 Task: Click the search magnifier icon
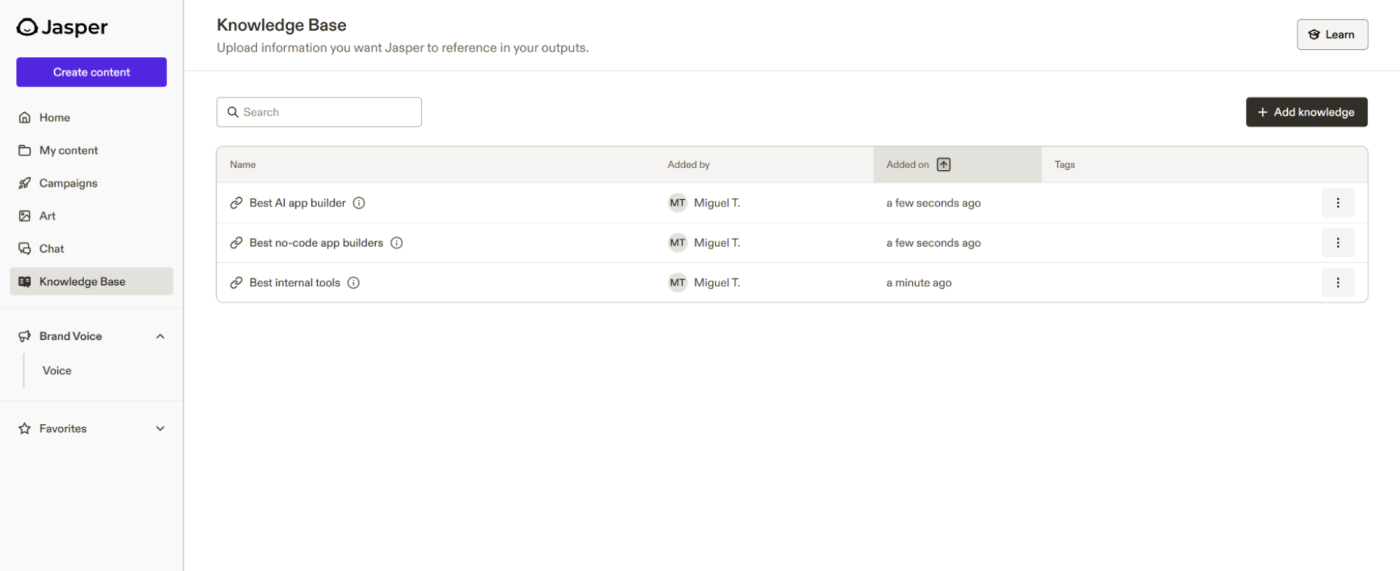pos(233,112)
